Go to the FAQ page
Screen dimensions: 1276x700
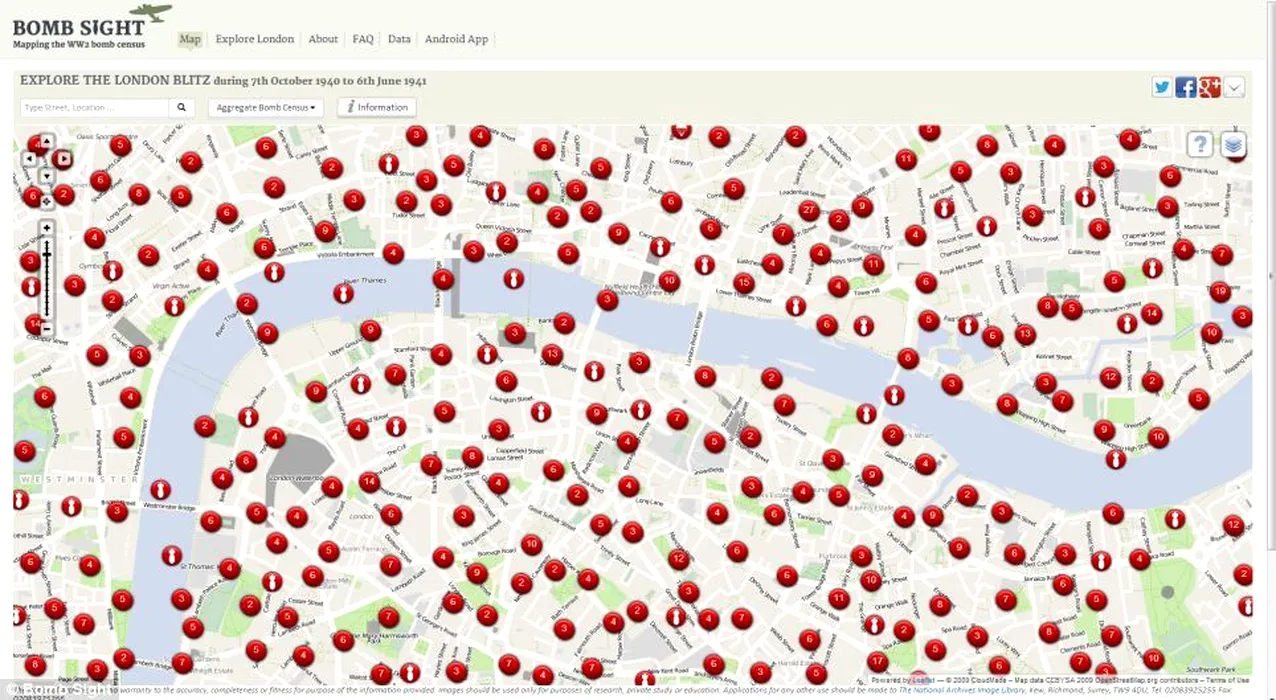click(x=363, y=39)
